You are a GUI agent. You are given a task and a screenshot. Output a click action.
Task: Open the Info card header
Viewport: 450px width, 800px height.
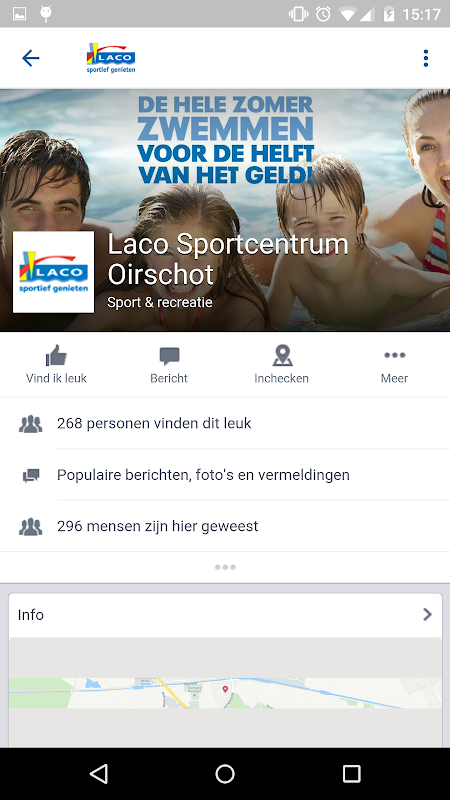pyautogui.click(x=225, y=615)
